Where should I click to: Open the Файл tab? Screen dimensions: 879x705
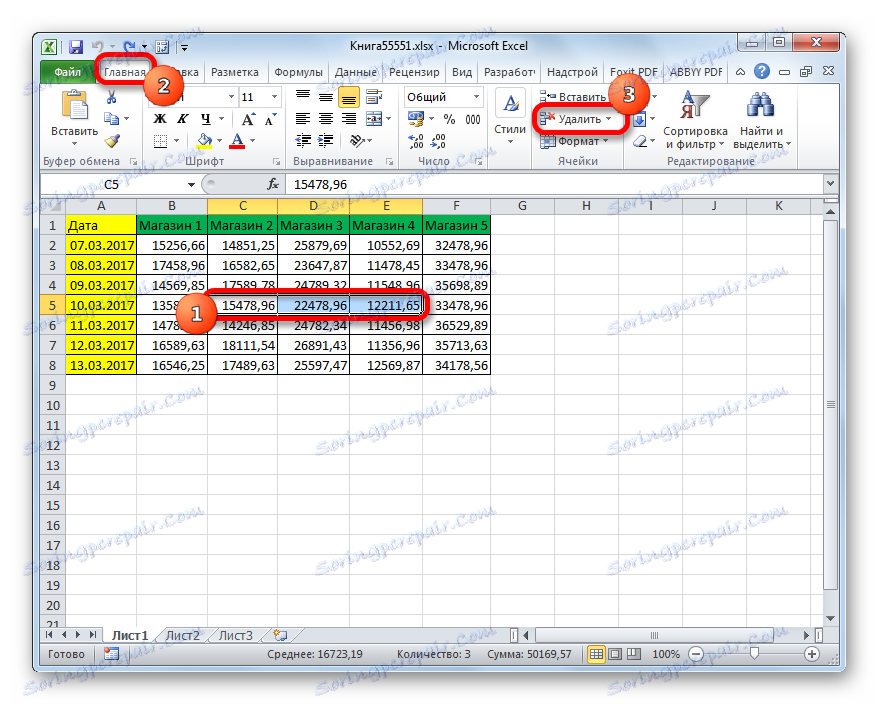click(x=67, y=72)
